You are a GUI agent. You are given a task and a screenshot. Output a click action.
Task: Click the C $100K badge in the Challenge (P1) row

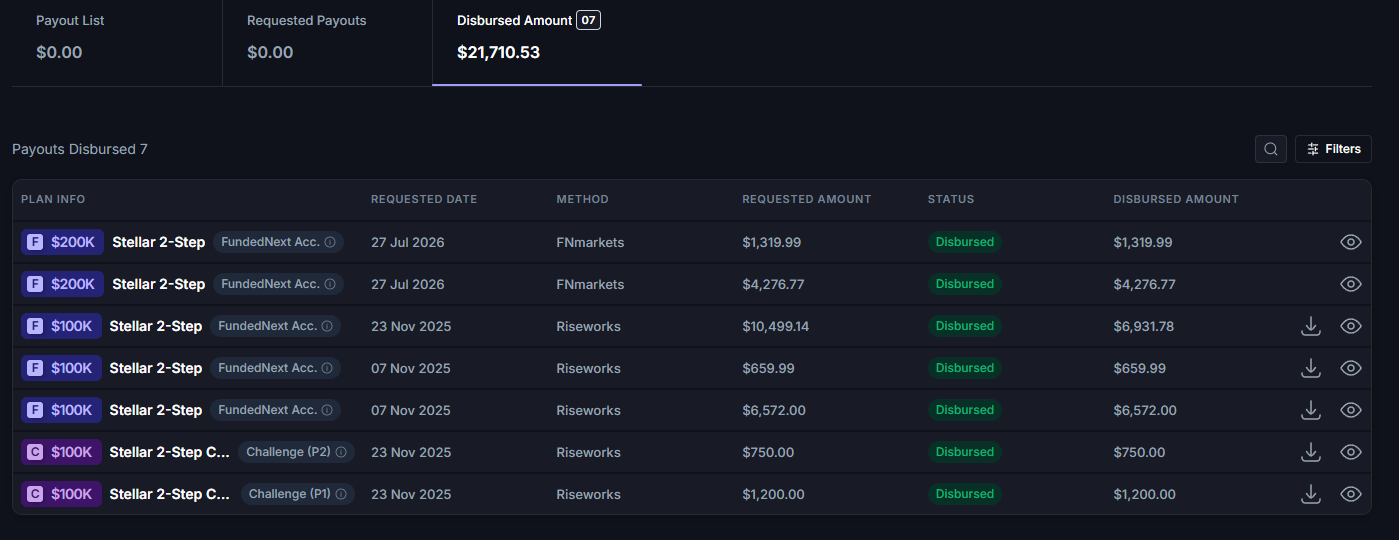pyautogui.click(x=62, y=494)
